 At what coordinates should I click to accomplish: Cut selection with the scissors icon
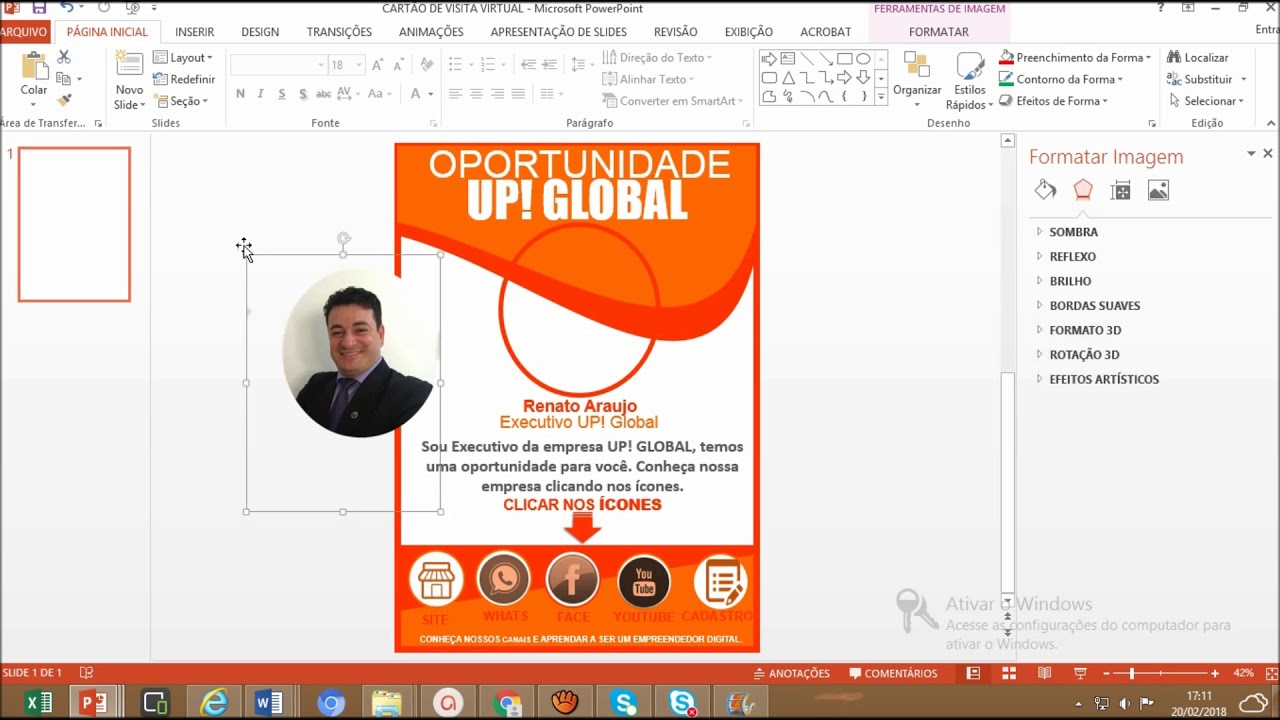coord(64,57)
